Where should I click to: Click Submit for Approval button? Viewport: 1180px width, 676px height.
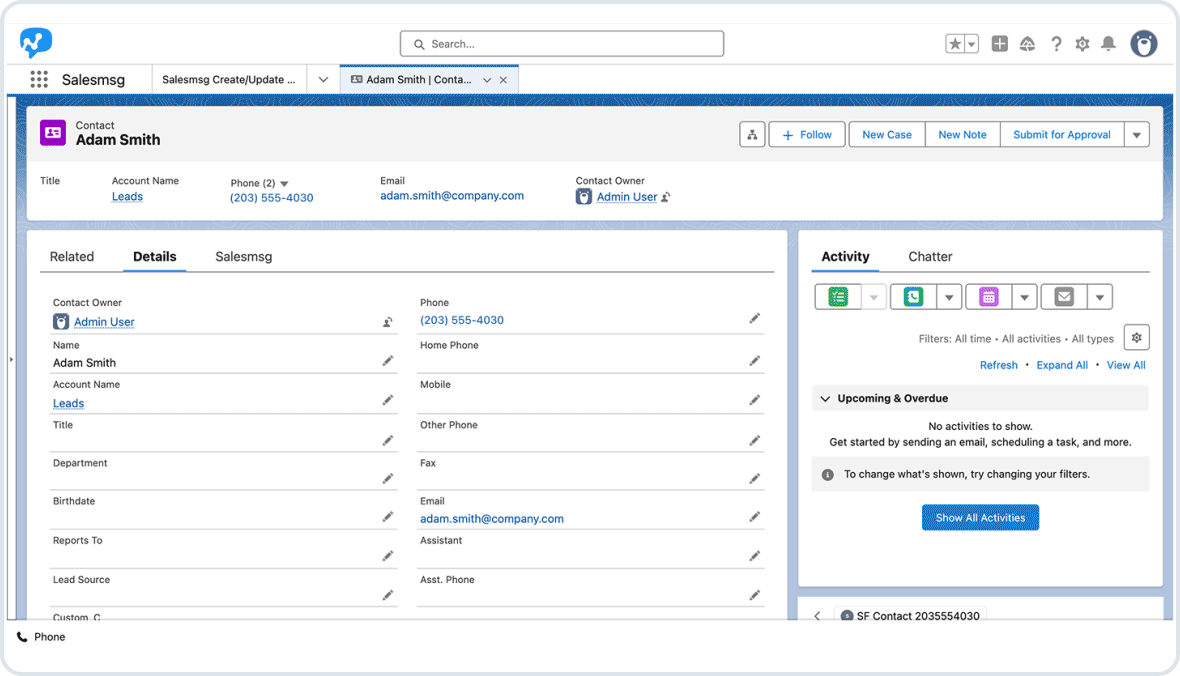1061,135
